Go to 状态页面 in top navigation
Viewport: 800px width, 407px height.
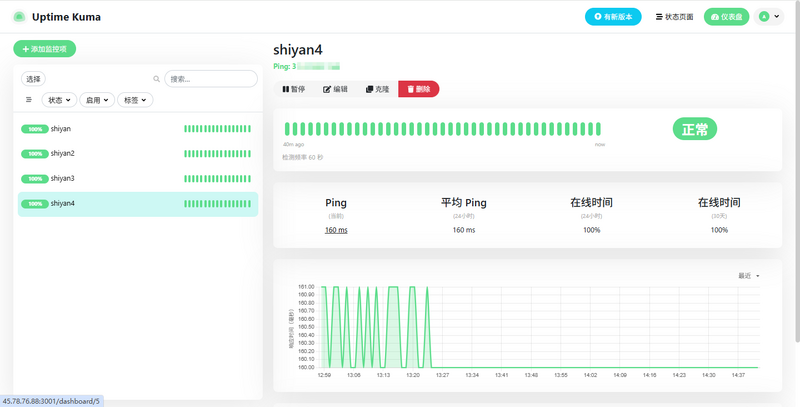coord(674,17)
